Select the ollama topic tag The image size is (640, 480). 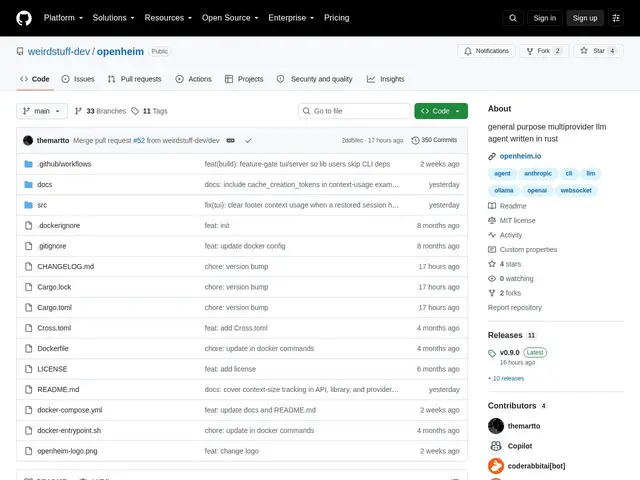504,191
